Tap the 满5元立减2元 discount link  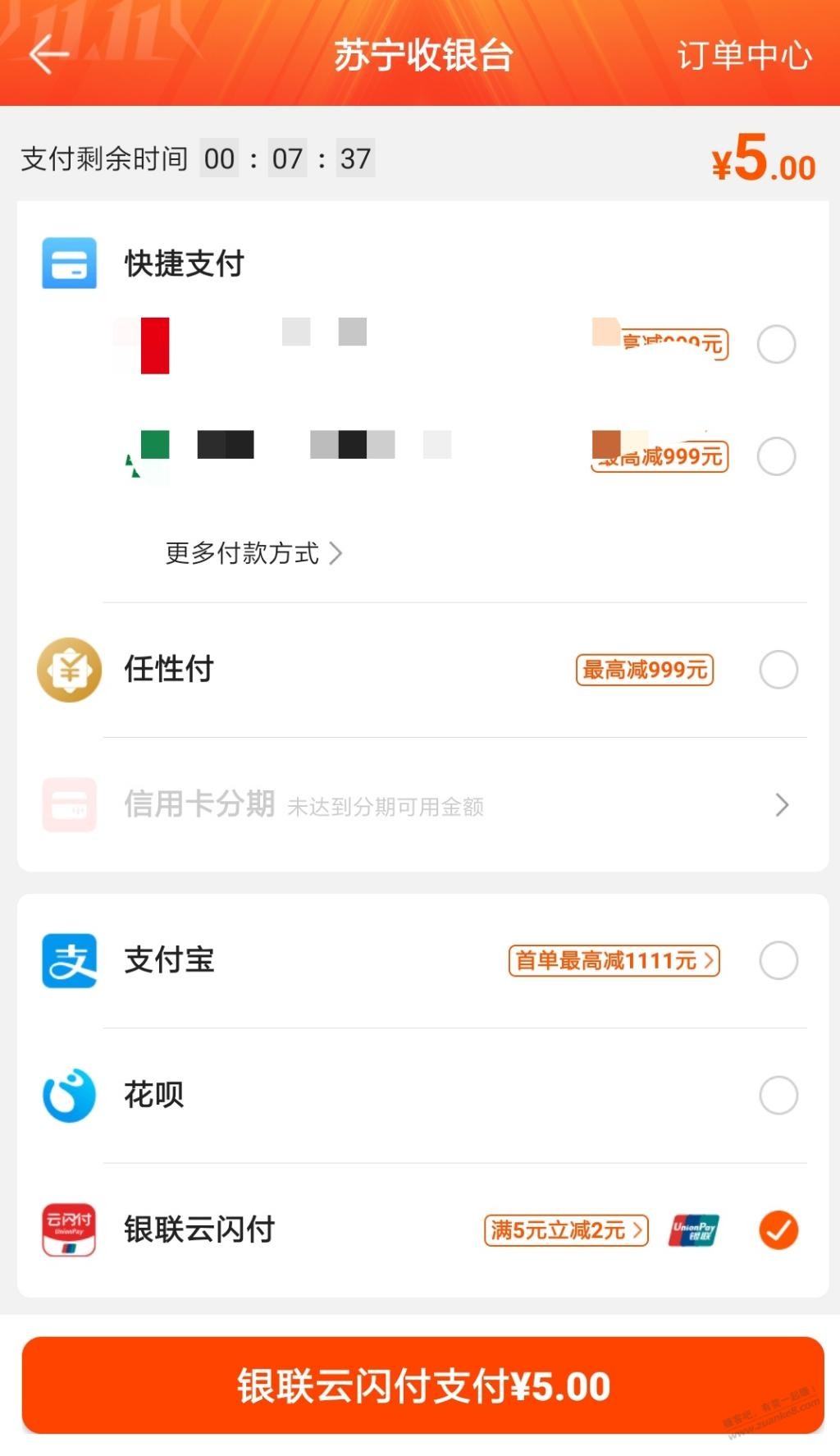pos(566,1230)
